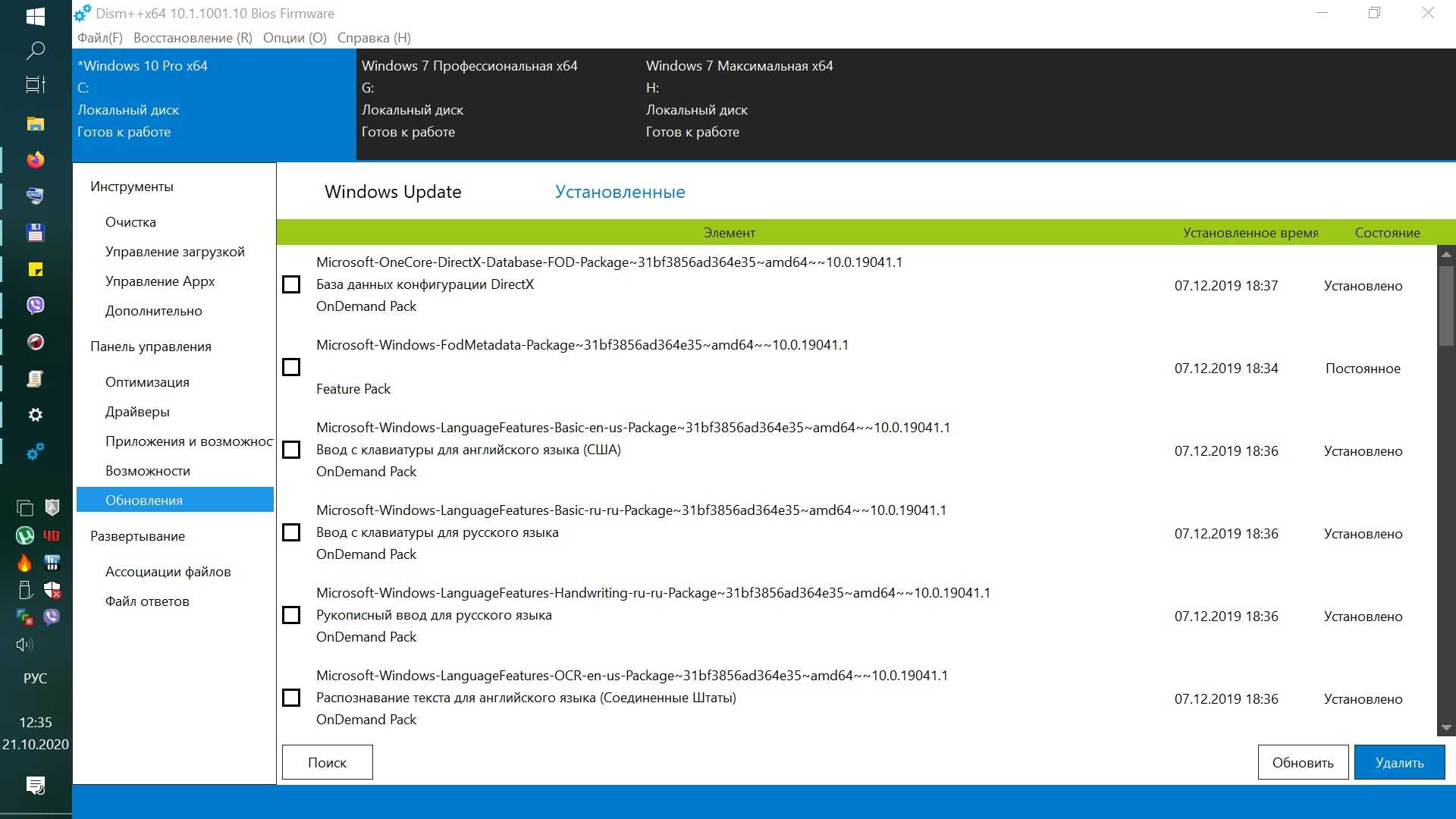Click the uTorrent tray icon
Viewport: 1456px width, 819px height.
click(x=24, y=535)
